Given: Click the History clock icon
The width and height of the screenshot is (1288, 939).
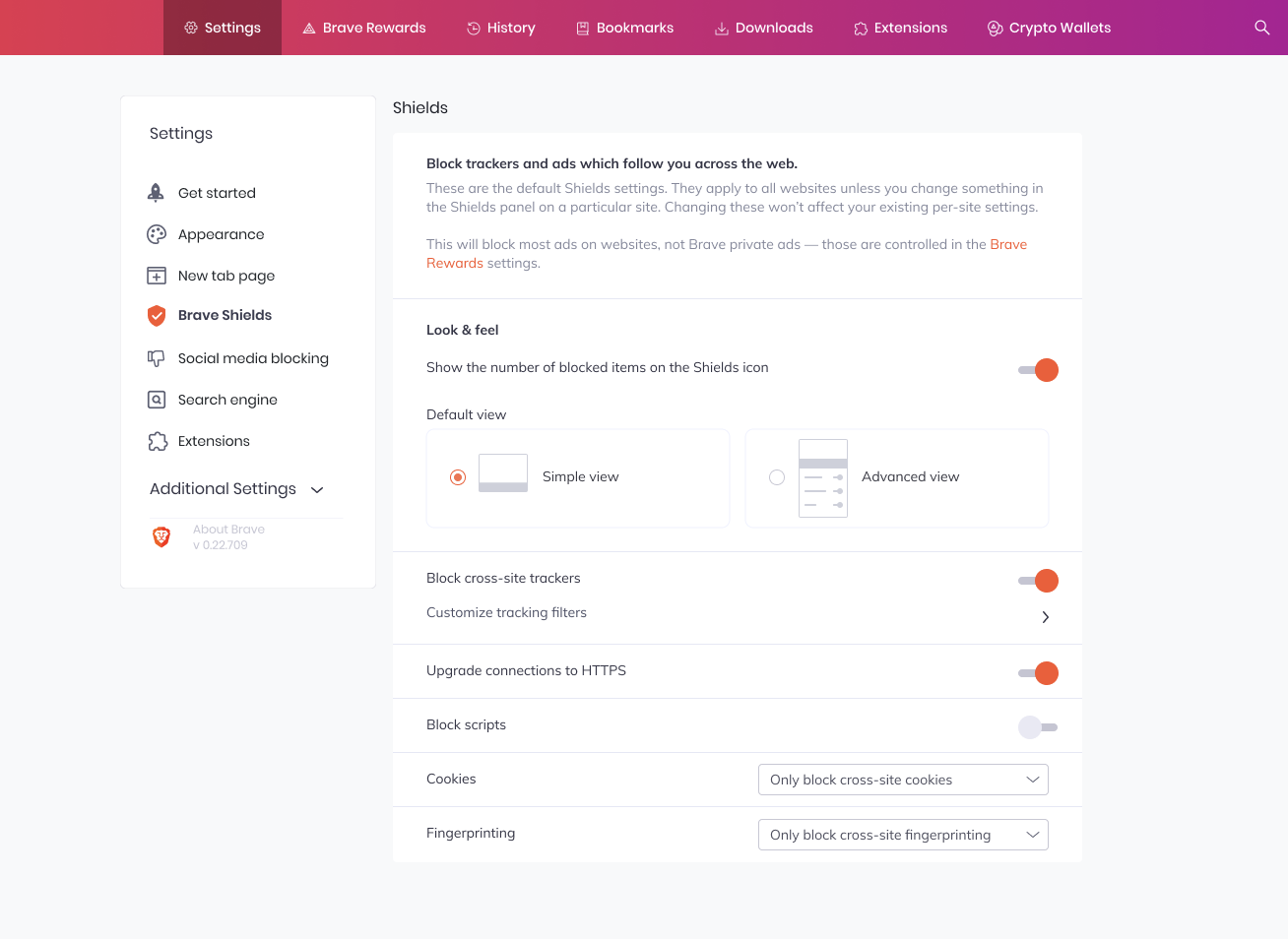Looking at the screenshot, I should click(474, 29).
